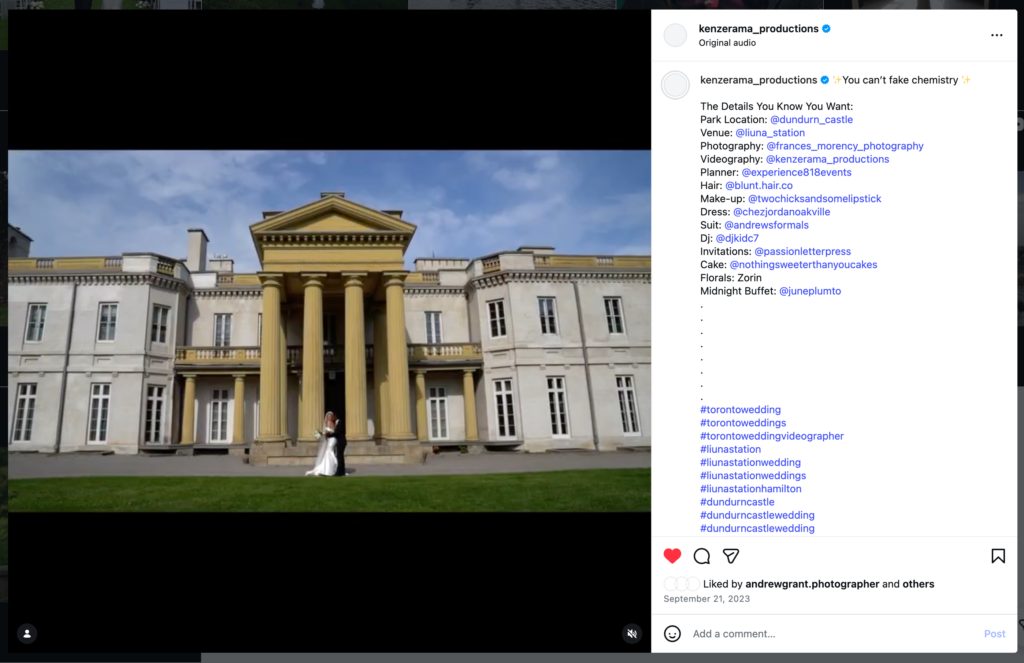This screenshot has width=1024, height=663.
Task: Click the wedding video to pause
Action: (329, 330)
